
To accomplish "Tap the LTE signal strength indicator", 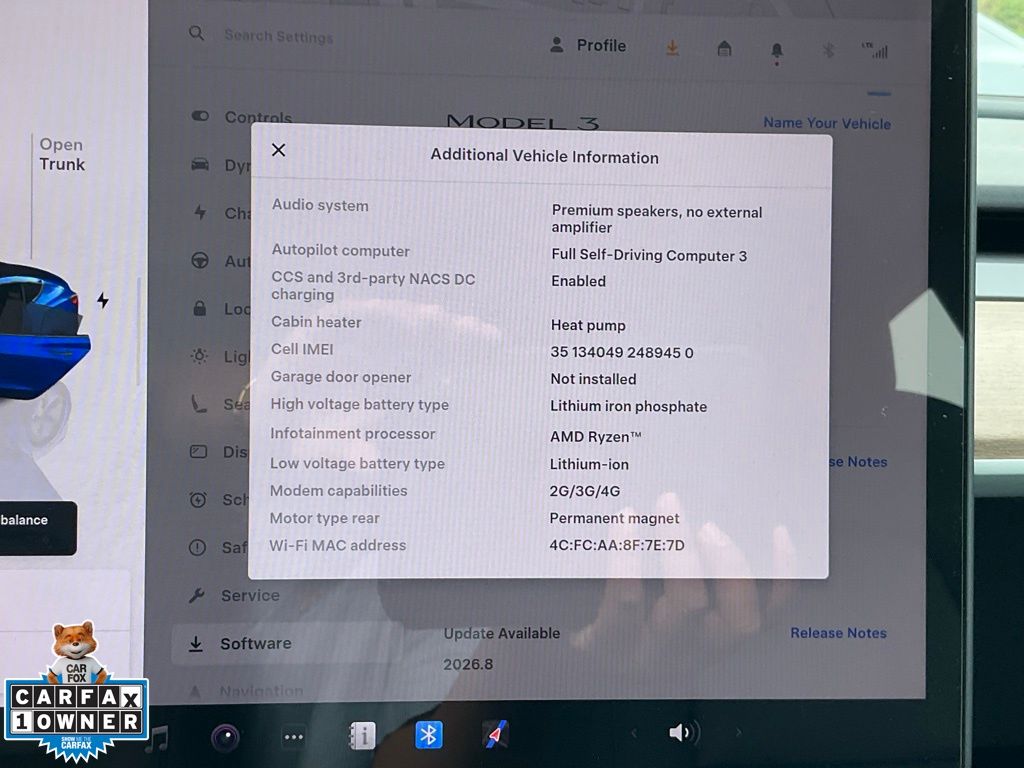I will 875,50.
